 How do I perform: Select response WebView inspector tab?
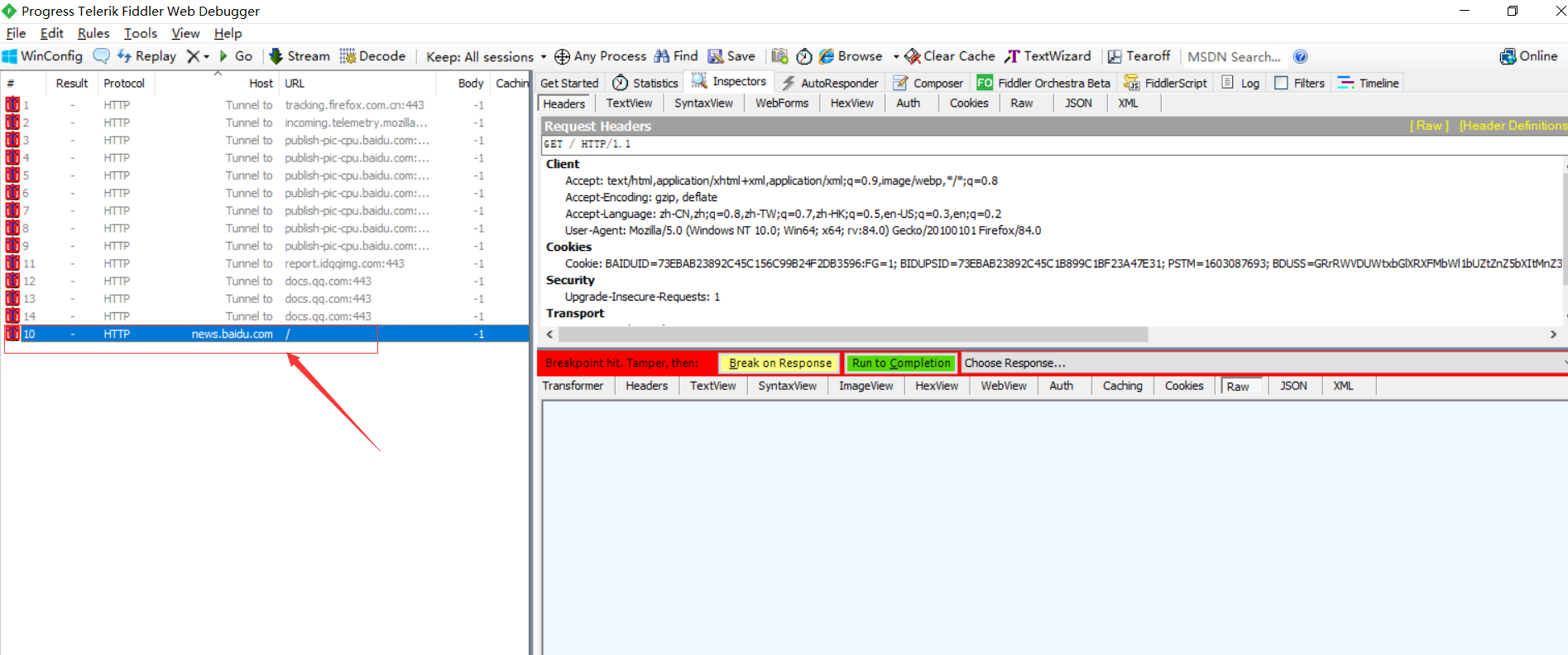[1004, 386]
